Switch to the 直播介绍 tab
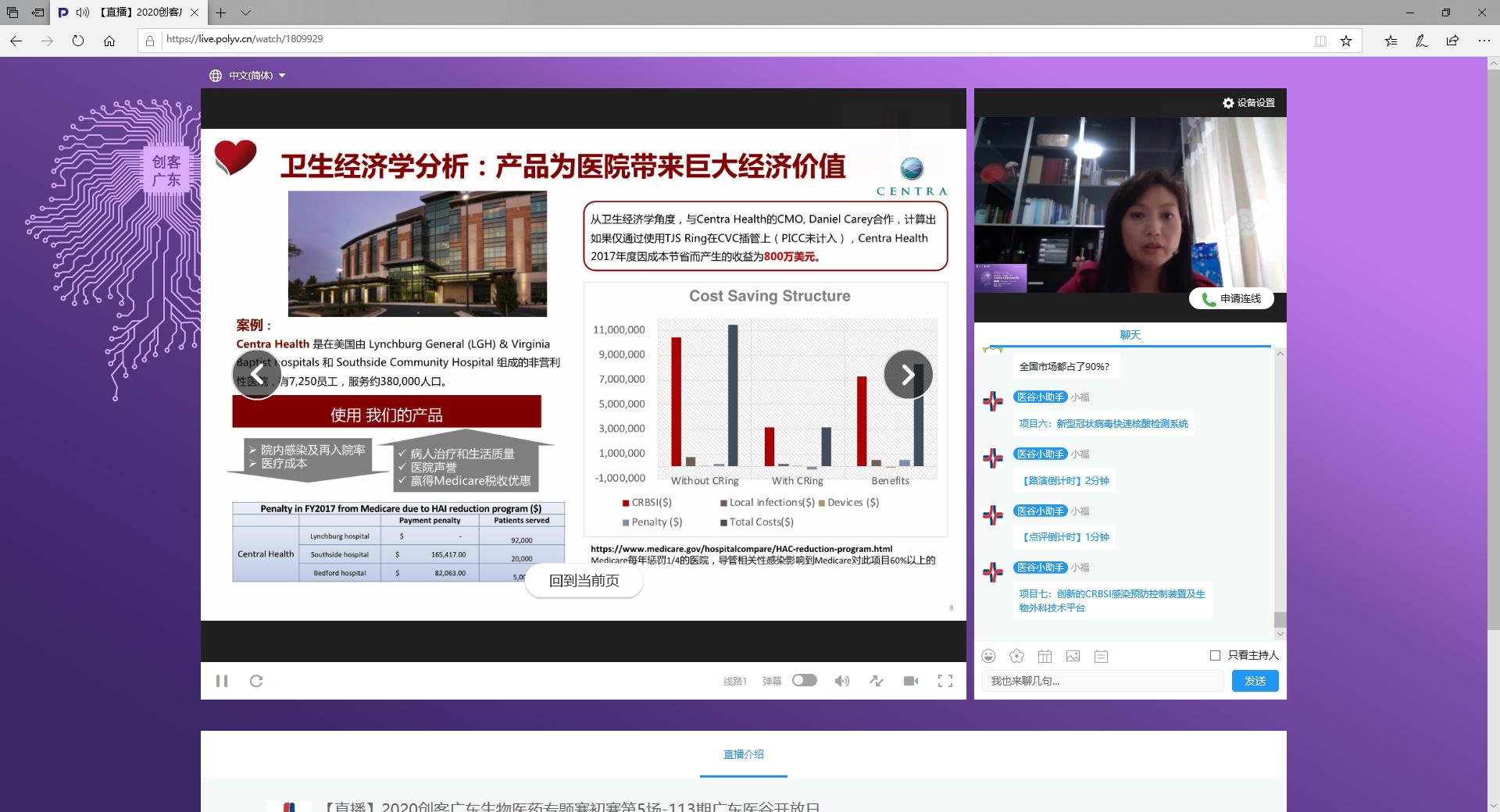Screen dimensions: 1500x812 pos(743,754)
